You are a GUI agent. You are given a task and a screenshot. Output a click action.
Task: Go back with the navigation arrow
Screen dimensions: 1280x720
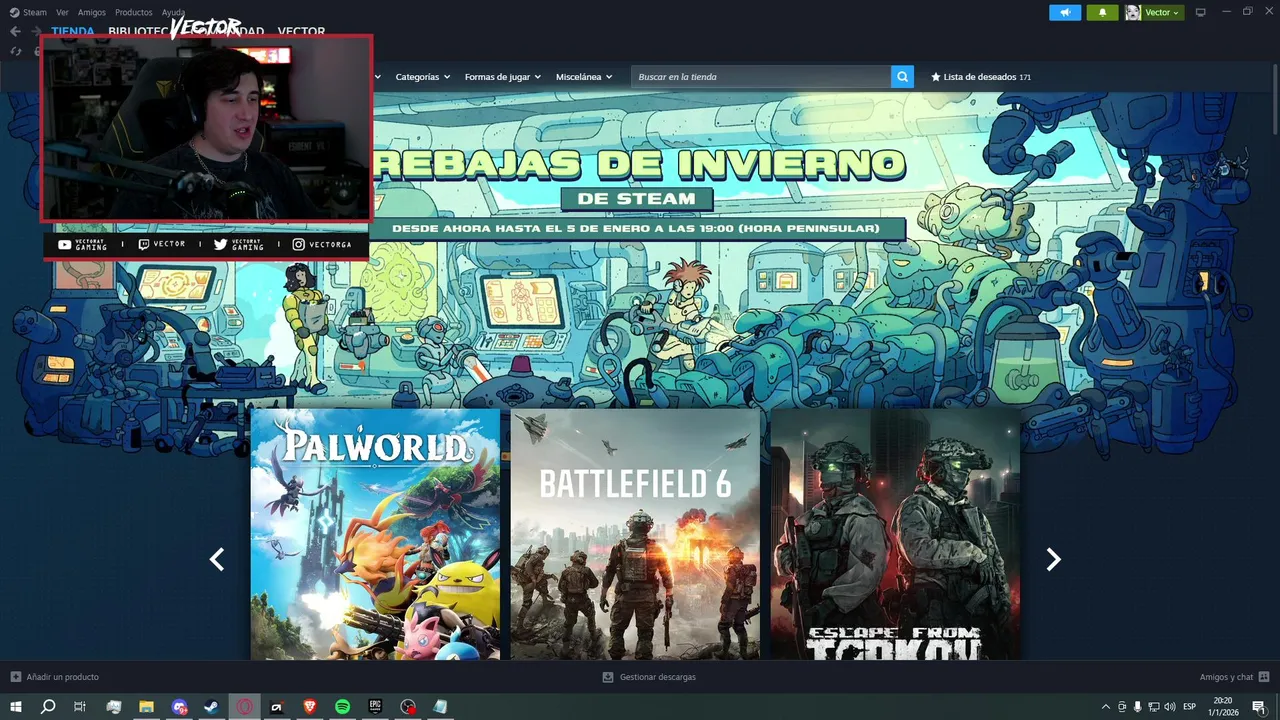pos(15,31)
